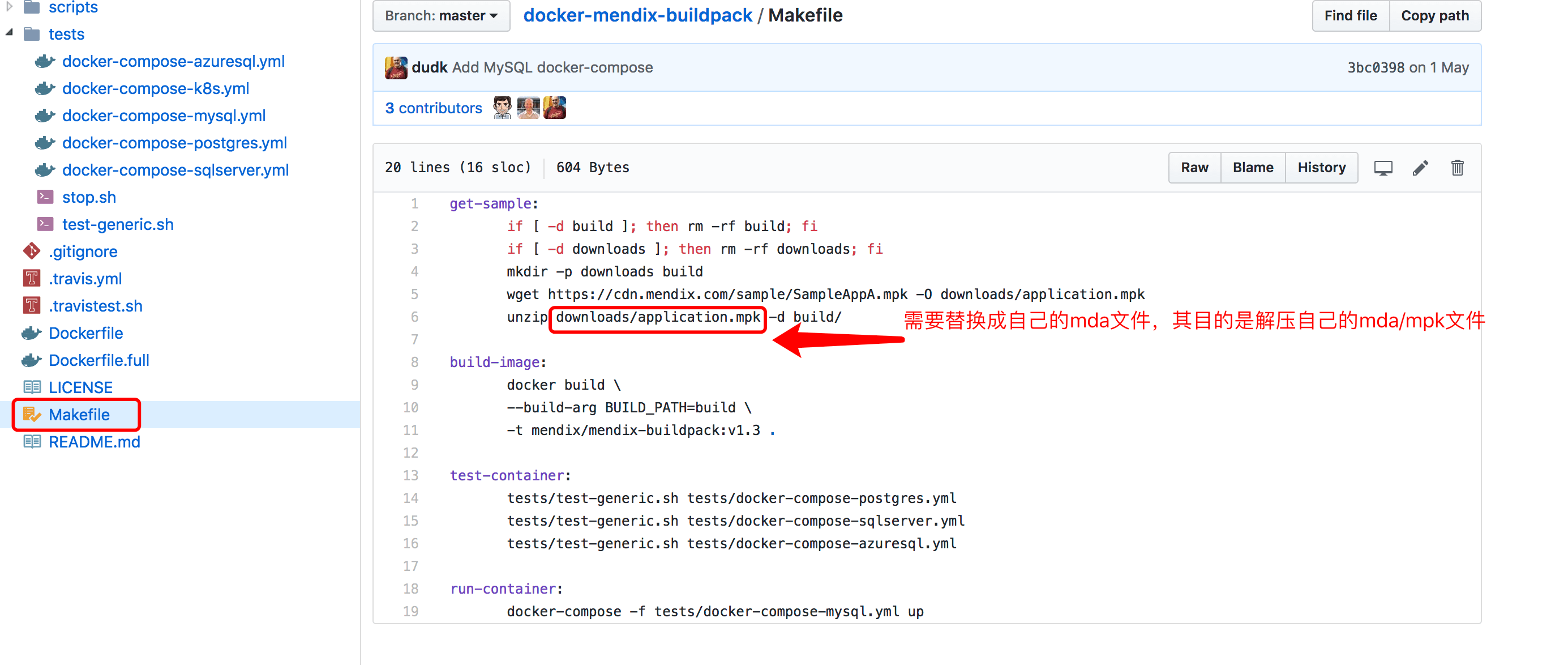Click the Blame button

click(x=1253, y=168)
